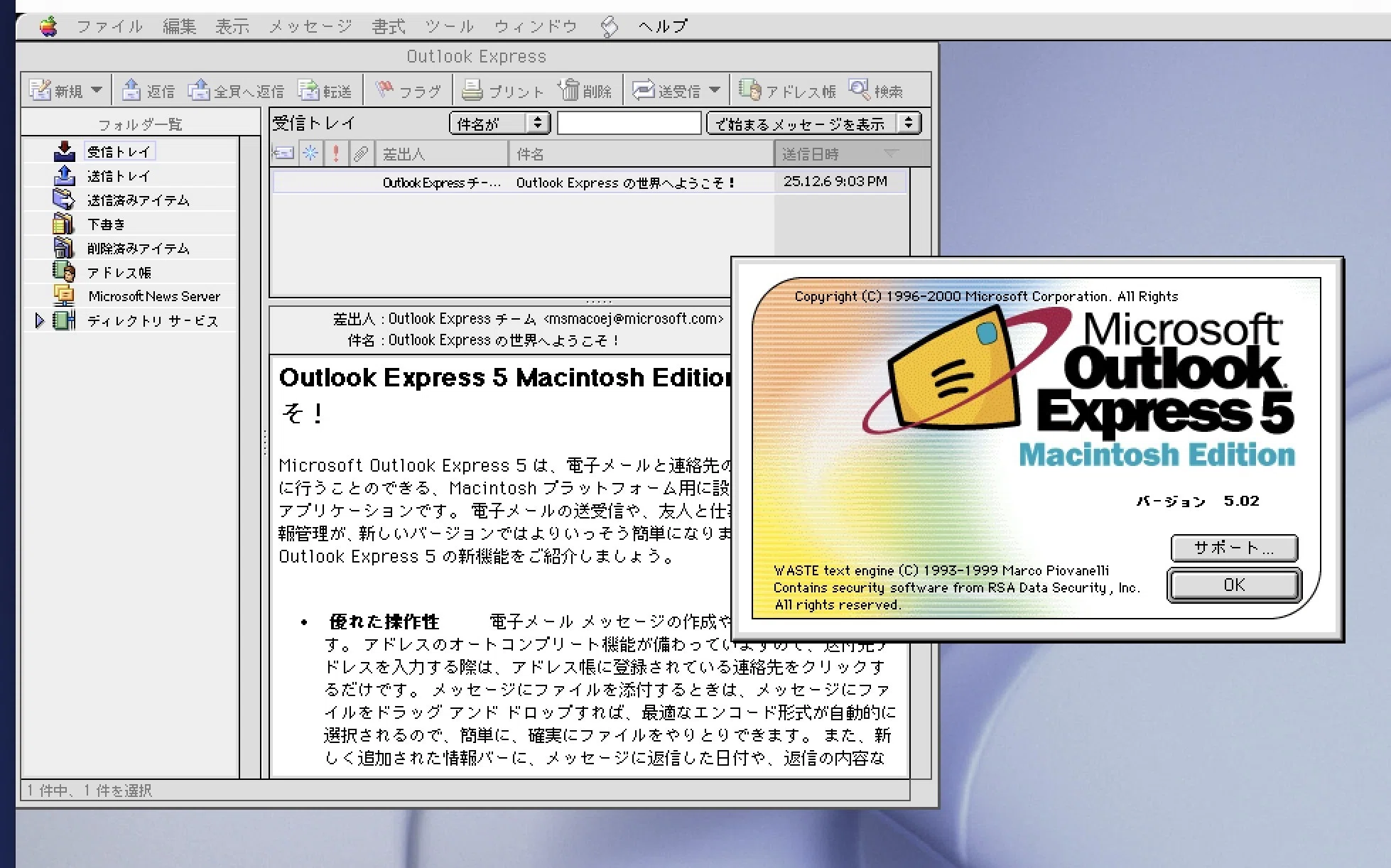Screen dimensions: 1391x868
Task: Sort by the 件名 column header
Action: (x=641, y=153)
